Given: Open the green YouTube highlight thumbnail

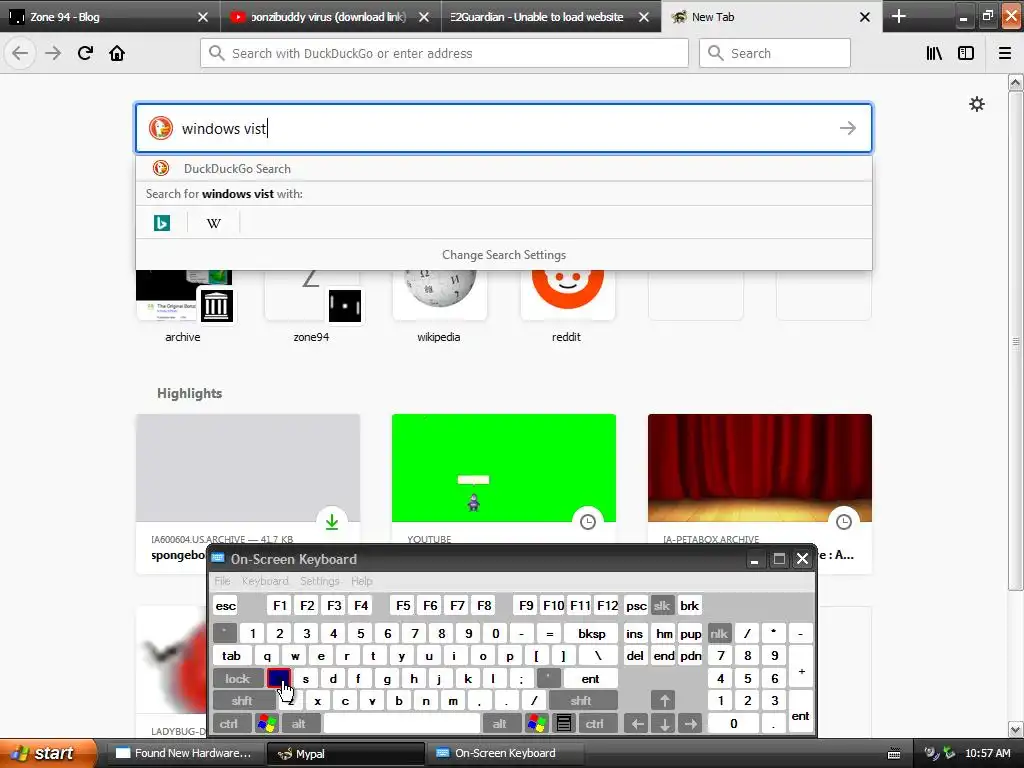Looking at the screenshot, I should click(504, 468).
